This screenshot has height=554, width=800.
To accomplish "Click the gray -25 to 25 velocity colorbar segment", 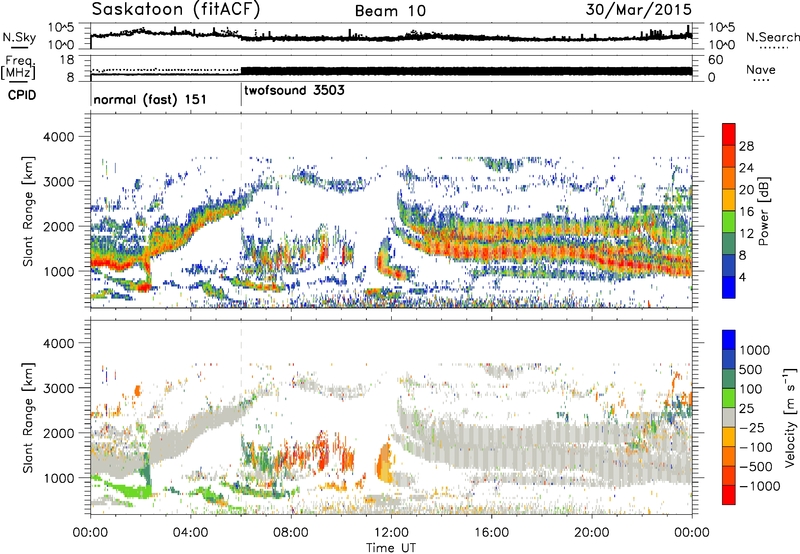I will (729, 417).
